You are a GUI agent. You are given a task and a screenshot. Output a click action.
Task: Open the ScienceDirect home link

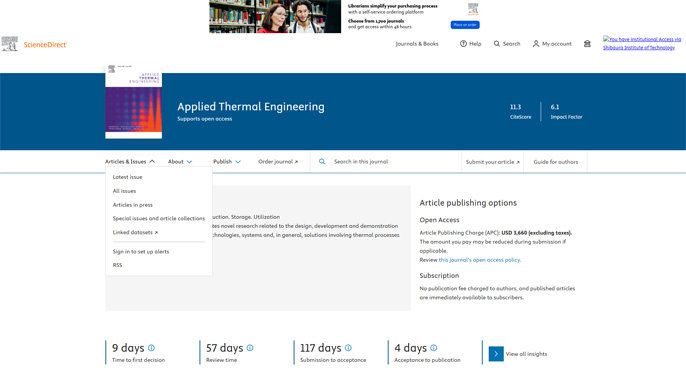click(x=45, y=45)
